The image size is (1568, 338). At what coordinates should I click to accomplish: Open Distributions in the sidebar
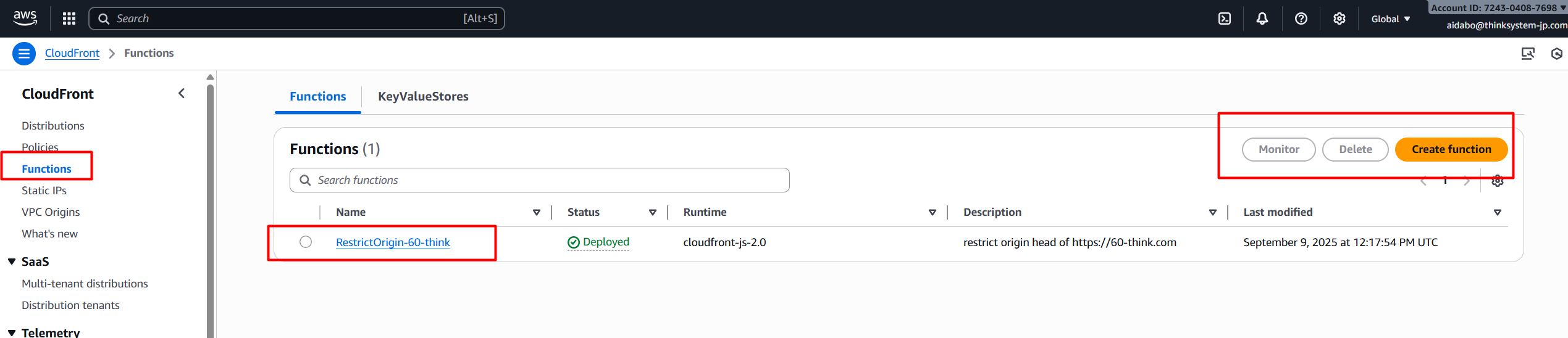coord(53,126)
